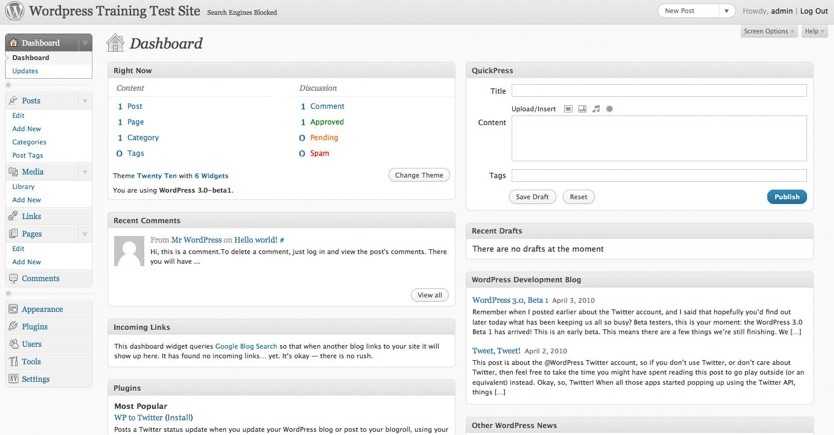Click the Approved comments link

tap(327, 122)
